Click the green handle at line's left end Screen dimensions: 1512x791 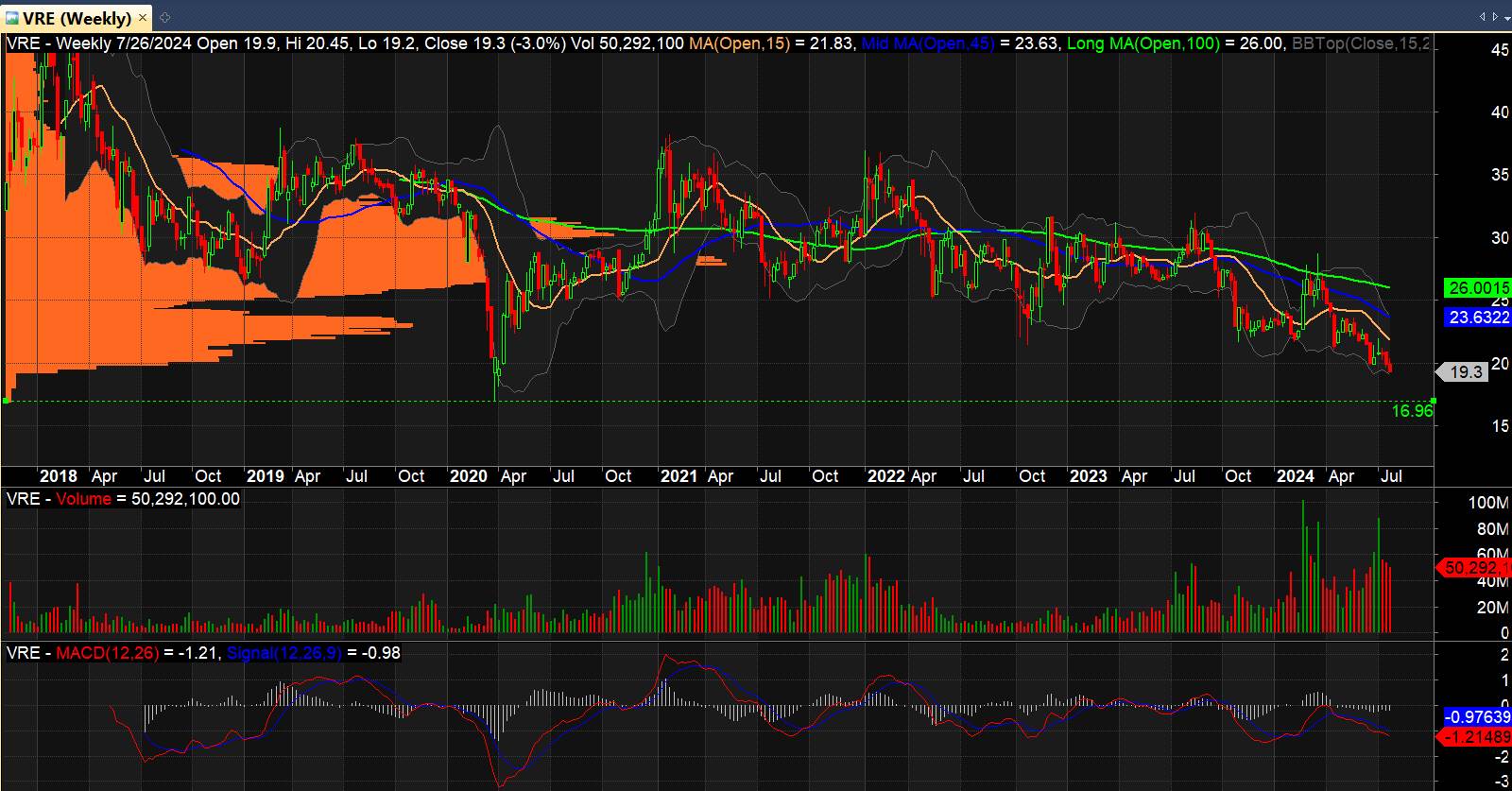[x=7, y=401]
